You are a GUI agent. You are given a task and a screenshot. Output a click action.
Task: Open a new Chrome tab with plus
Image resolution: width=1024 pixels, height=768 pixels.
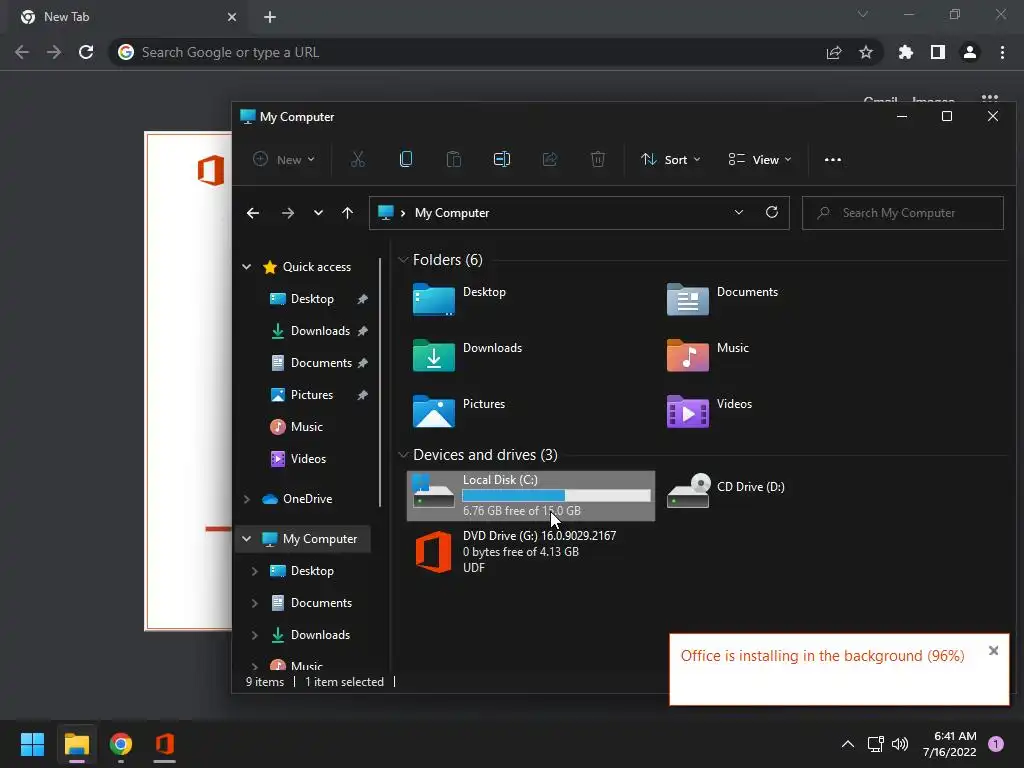(270, 17)
